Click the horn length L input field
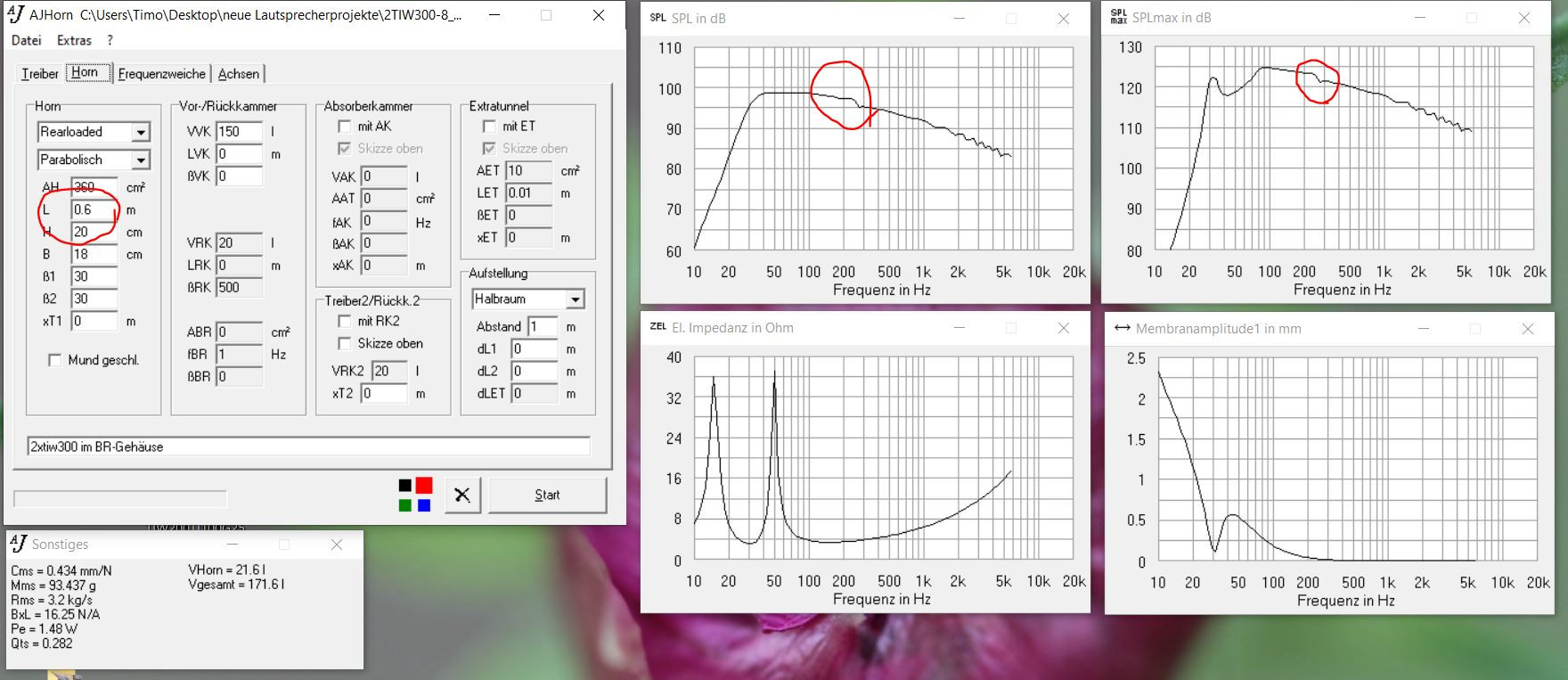1568x680 pixels. [94, 209]
